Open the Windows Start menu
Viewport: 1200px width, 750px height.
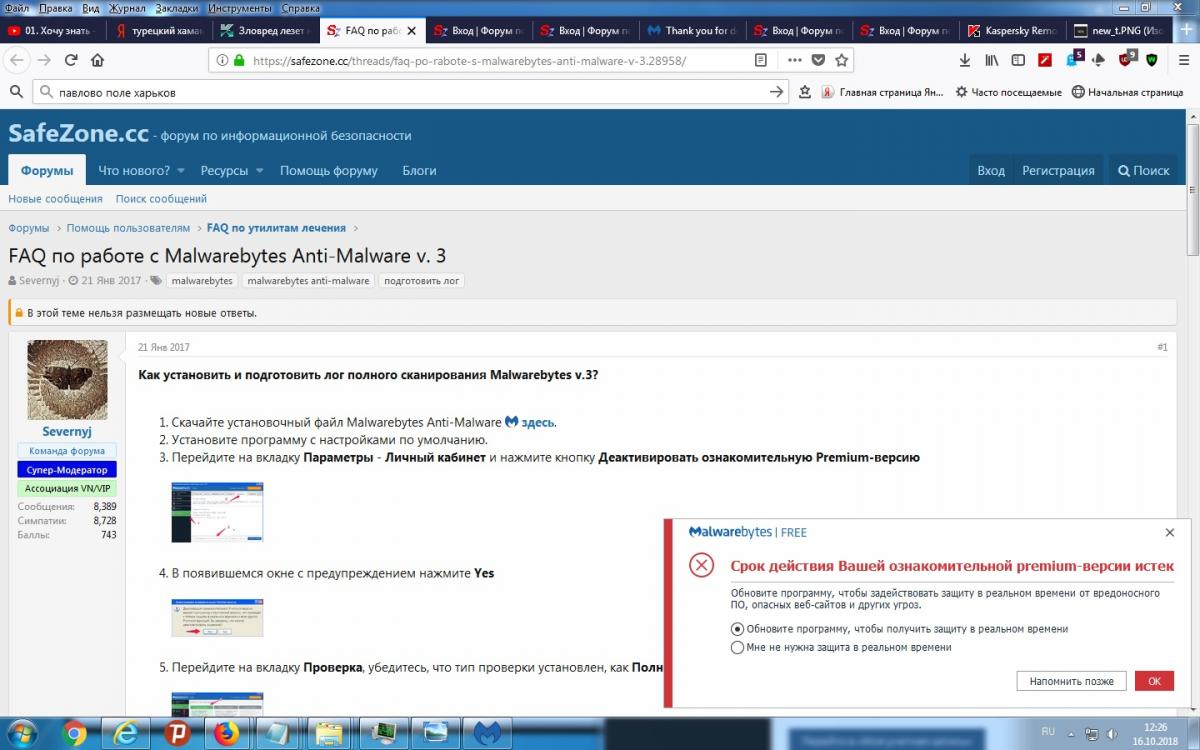point(20,733)
